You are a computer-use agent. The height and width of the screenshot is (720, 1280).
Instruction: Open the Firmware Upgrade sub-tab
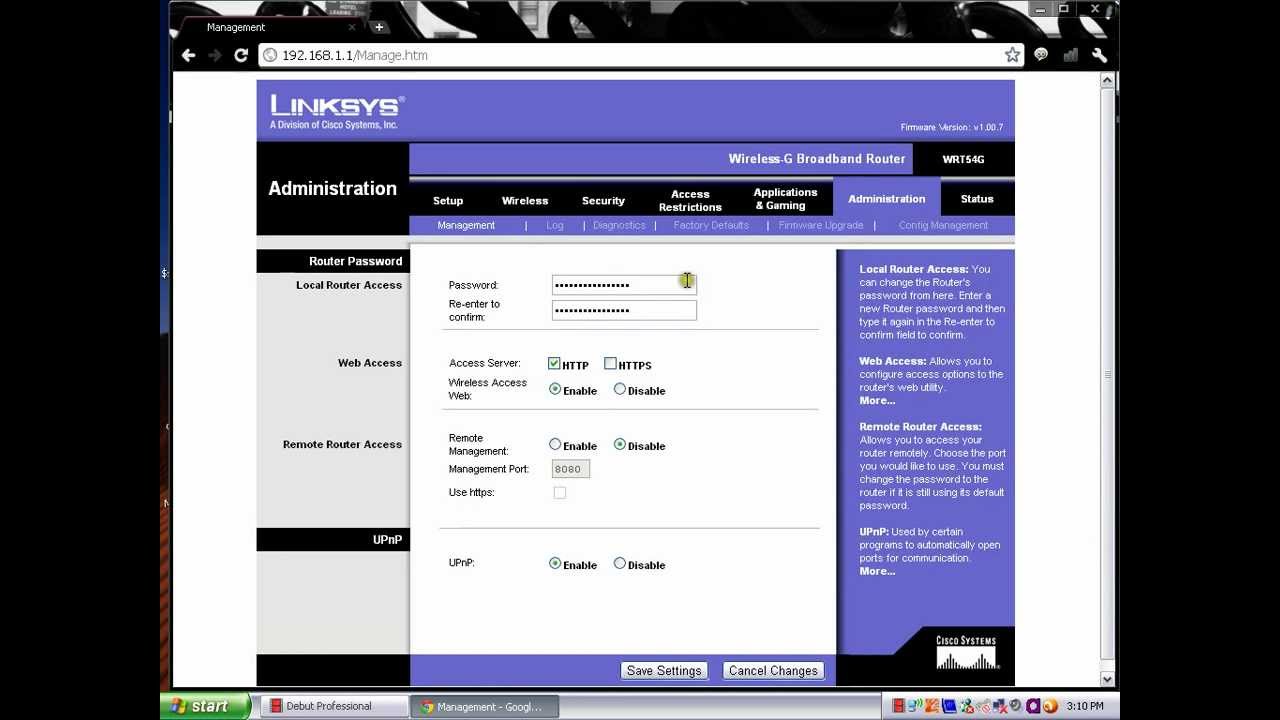pyautogui.click(x=821, y=225)
